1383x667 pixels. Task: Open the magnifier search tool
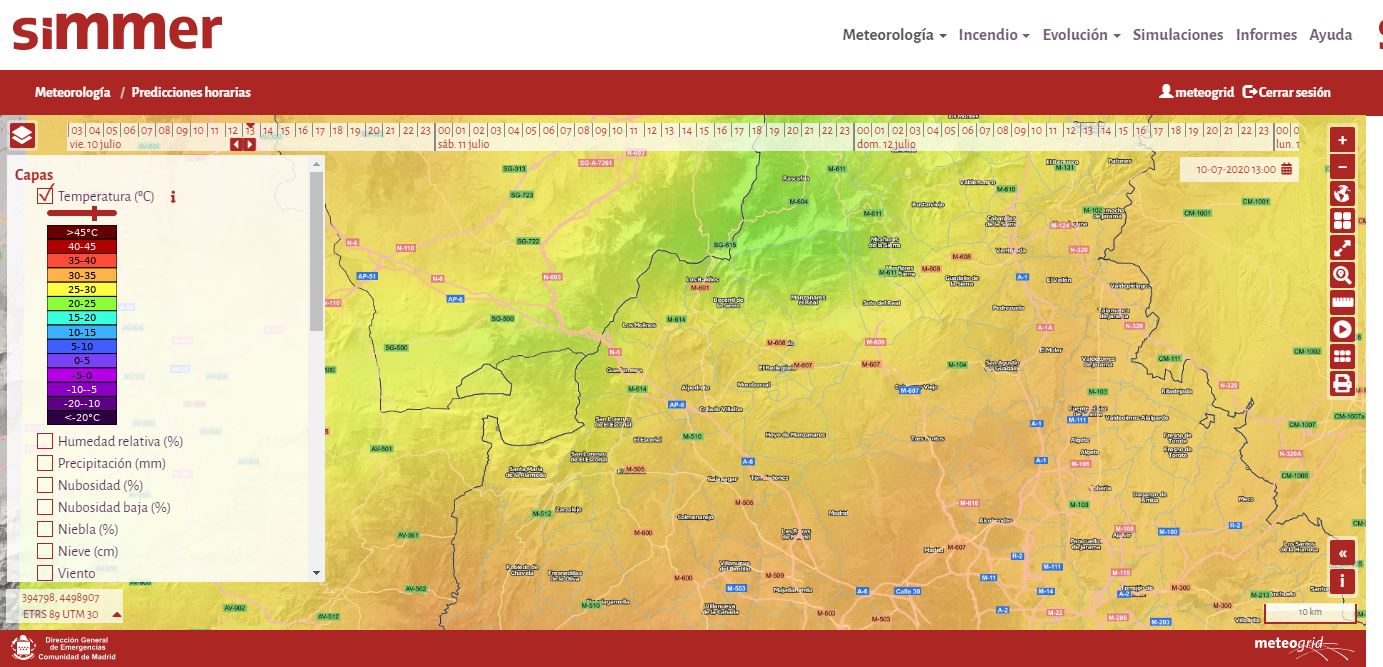click(x=1342, y=275)
